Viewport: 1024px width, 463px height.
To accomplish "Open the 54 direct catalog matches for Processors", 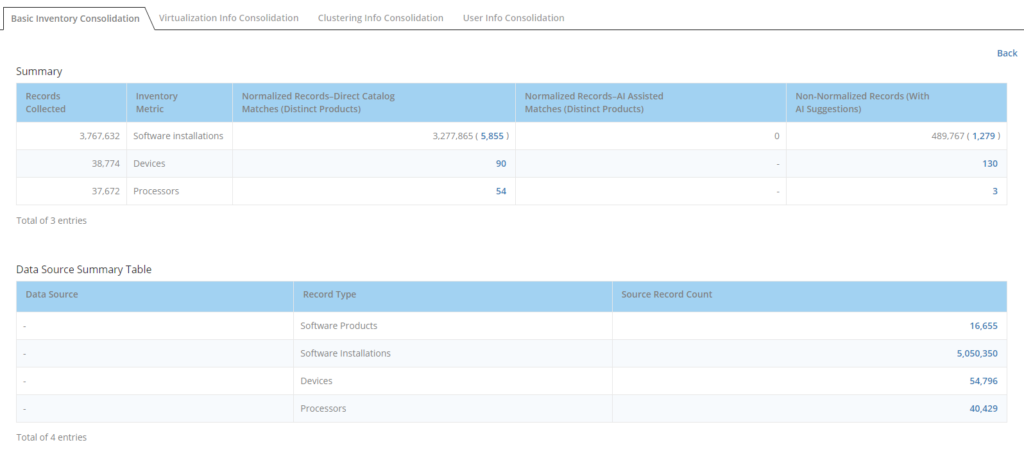I will pyautogui.click(x=500, y=191).
